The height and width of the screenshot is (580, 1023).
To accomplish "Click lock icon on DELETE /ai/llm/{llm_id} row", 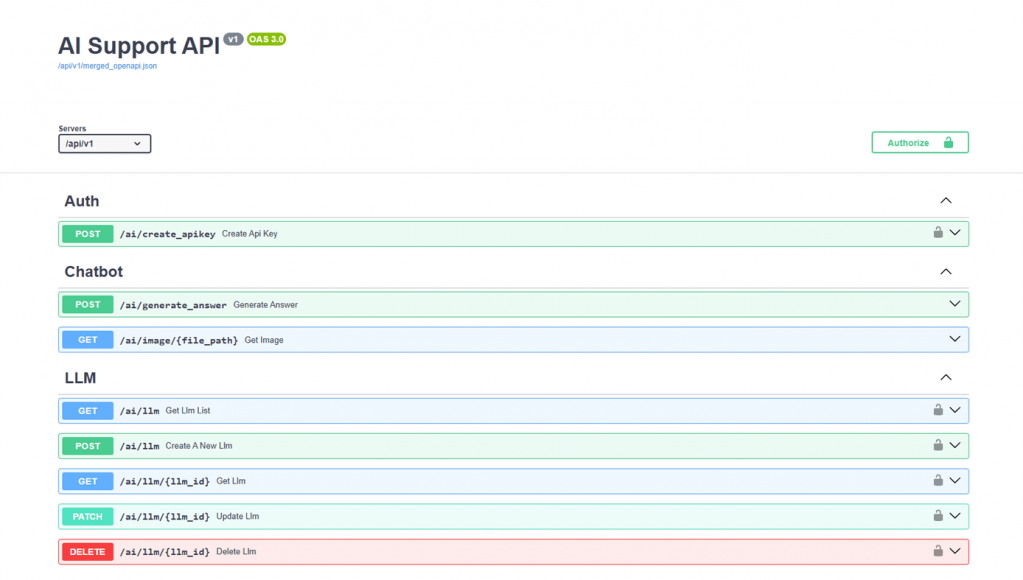I will pyautogui.click(x=938, y=551).
